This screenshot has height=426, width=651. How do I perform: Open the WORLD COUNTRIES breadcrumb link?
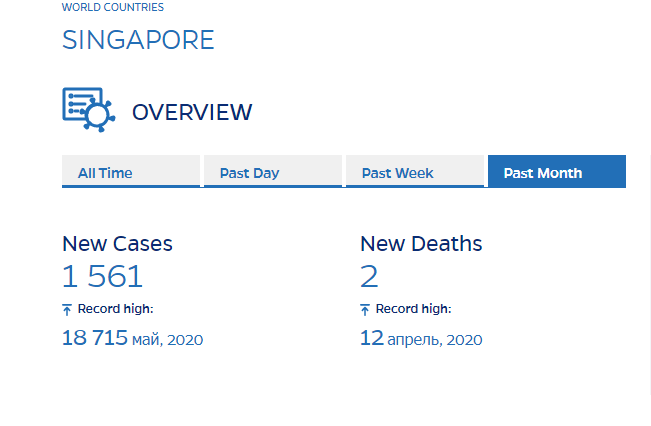point(113,7)
